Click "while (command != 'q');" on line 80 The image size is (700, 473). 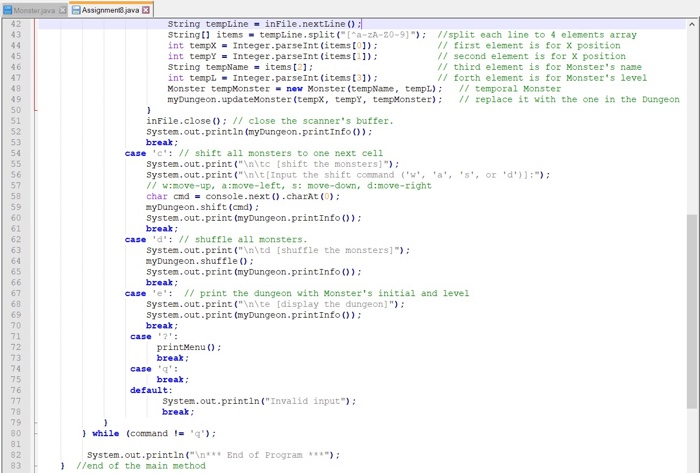[154, 434]
